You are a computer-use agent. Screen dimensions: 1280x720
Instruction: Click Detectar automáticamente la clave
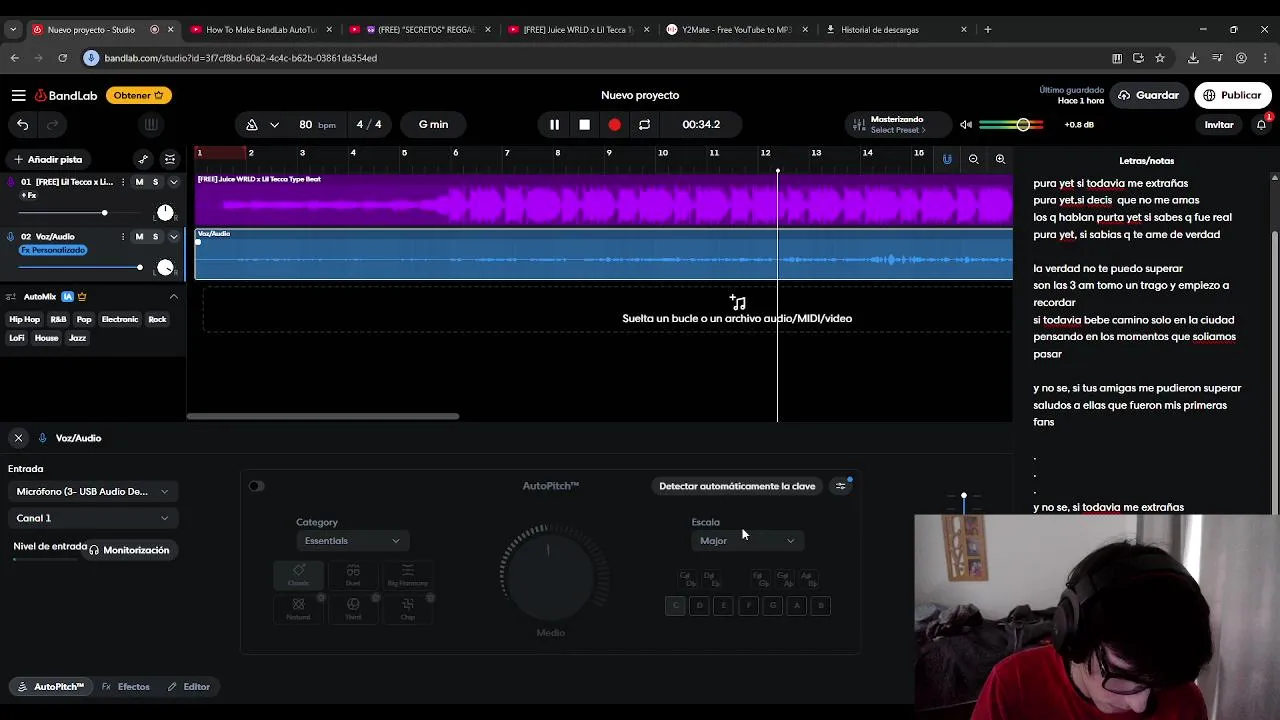737,486
